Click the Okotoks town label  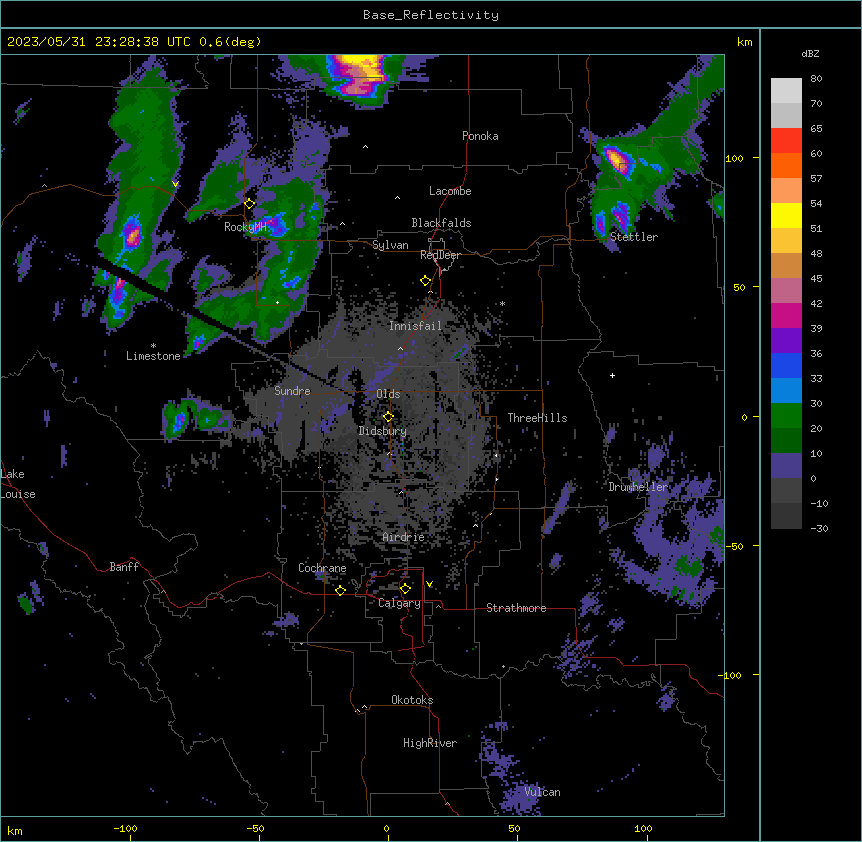(412, 700)
